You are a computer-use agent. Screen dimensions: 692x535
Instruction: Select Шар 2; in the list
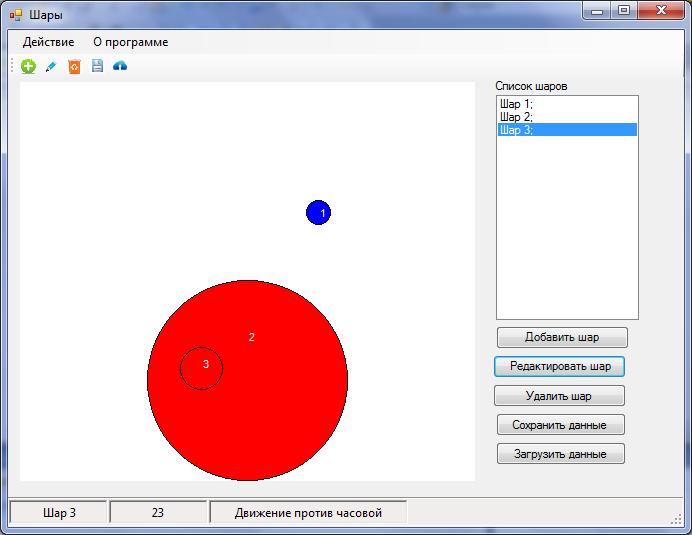point(567,117)
